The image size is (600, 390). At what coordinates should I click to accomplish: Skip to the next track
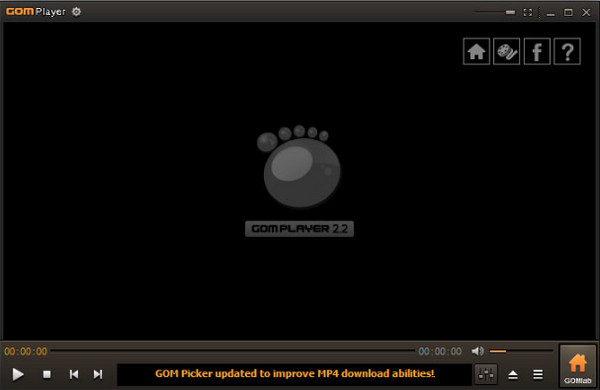pos(98,374)
